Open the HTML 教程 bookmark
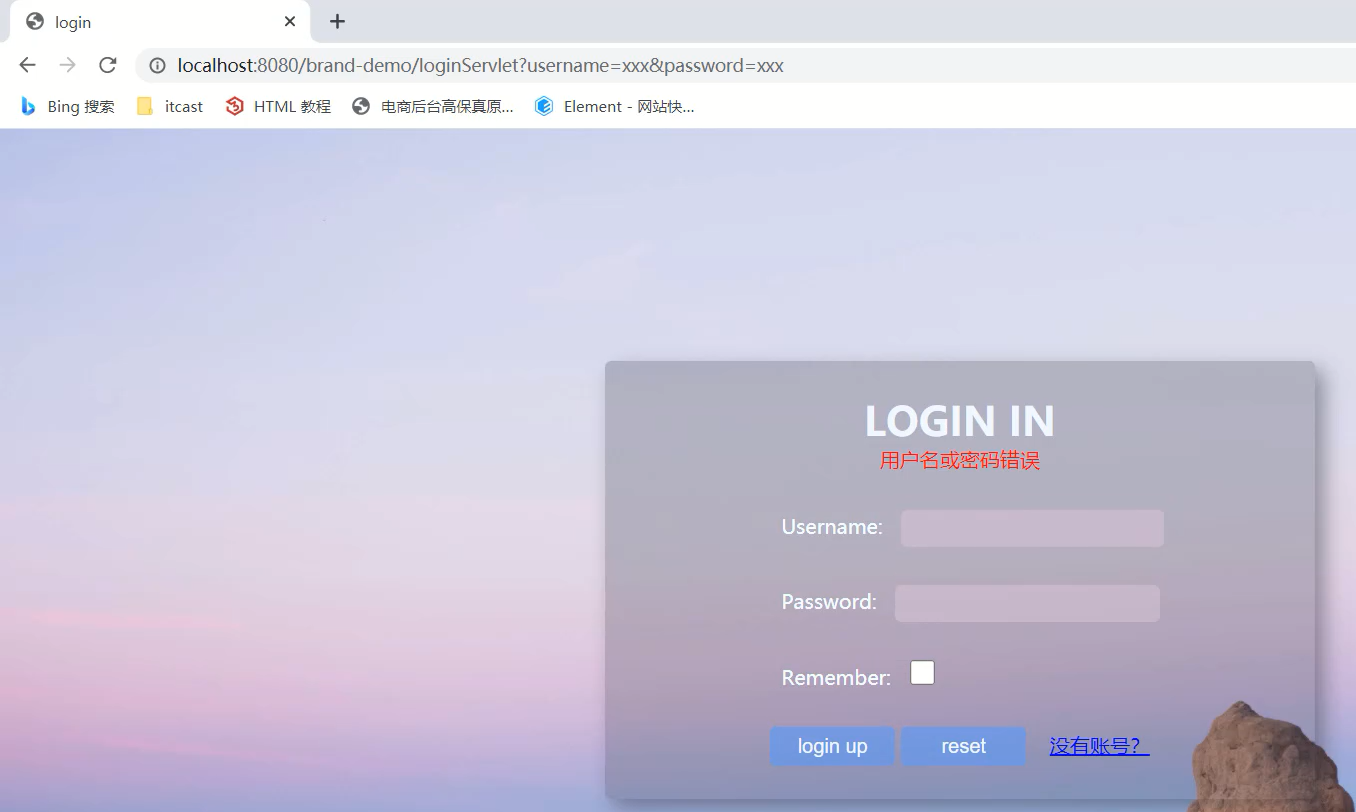This screenshot has width=1356, height=812. 278,106
